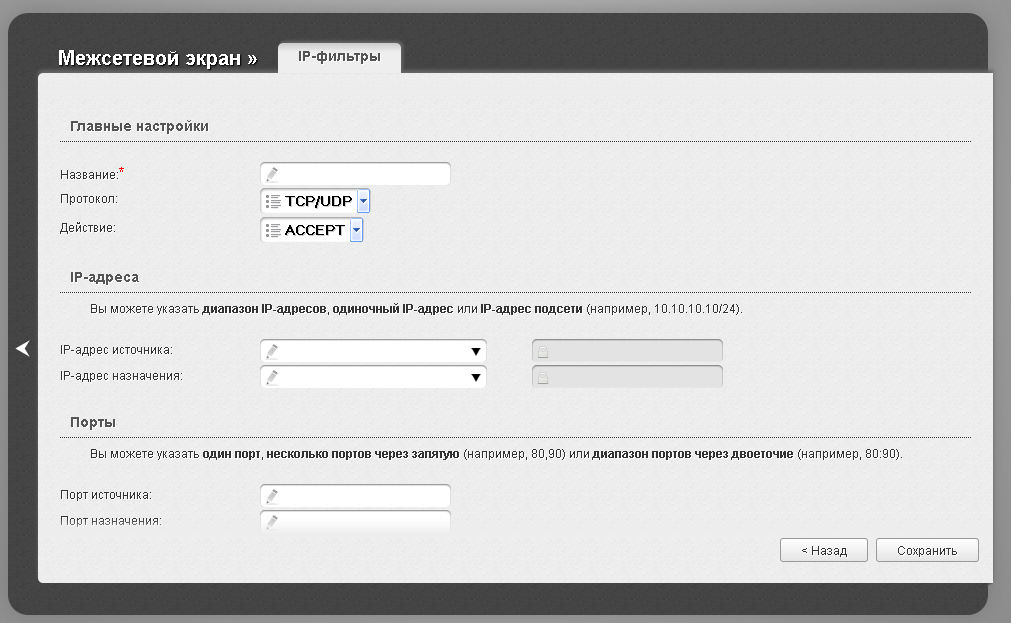Click list icon in Протокол selector
This screenshot has width=1011, height=623.
(x=273, y=201)
